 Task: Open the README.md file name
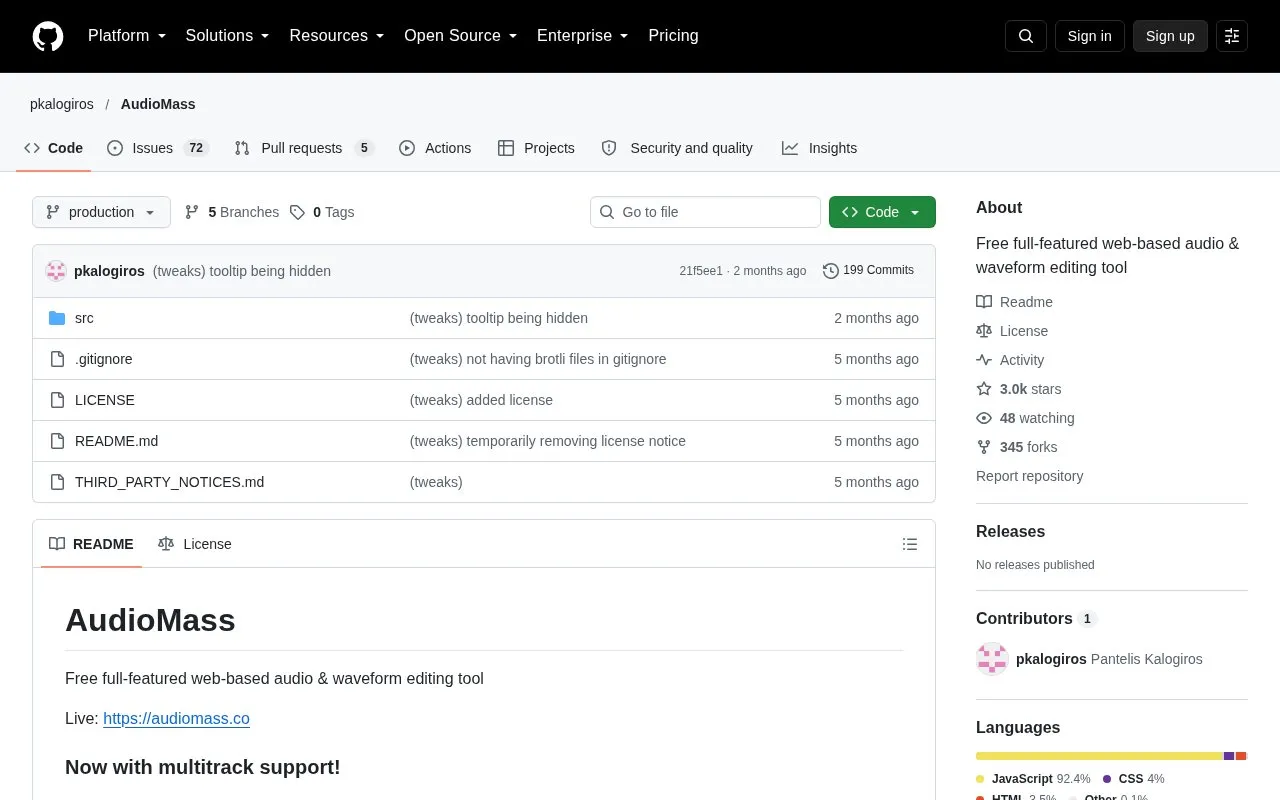116,441
